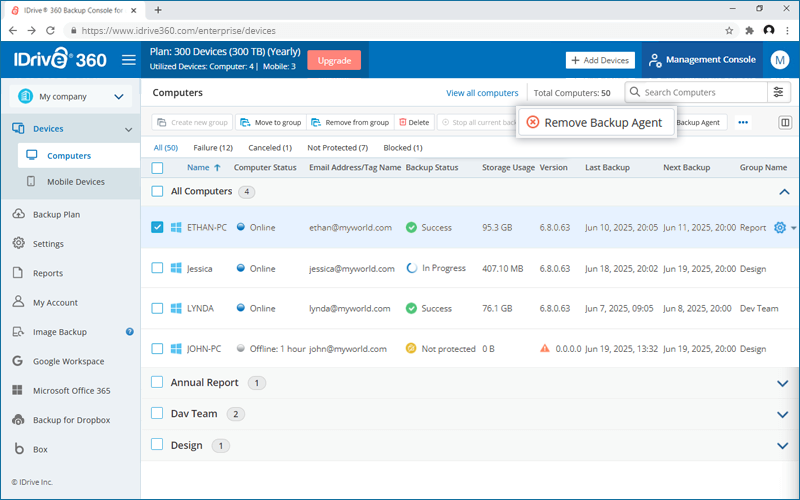Switch to the All (50) tab
The width and height of the screenshot is (800, 500).
tap(166, 147)
